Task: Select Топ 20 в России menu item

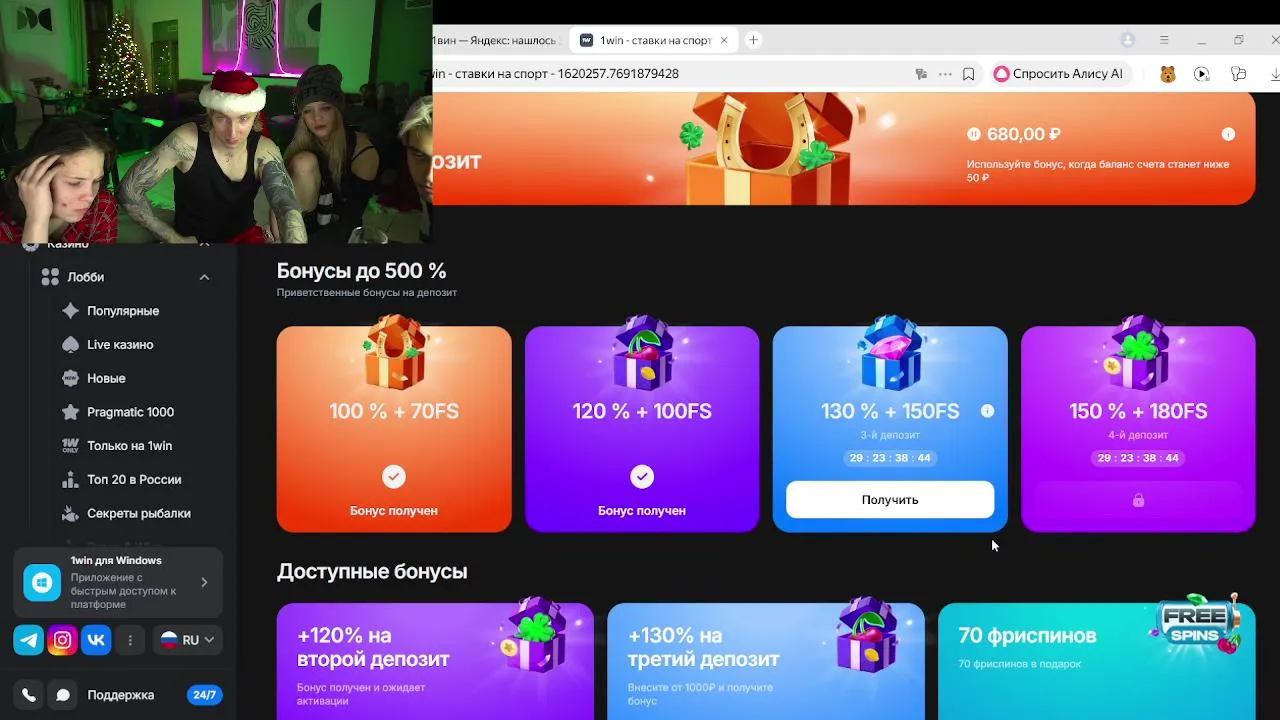Action: 134,479
